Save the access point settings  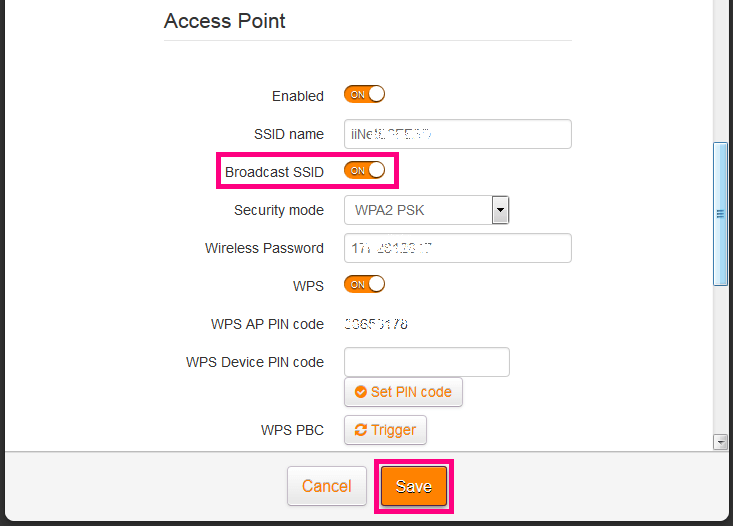coord(413,486)
